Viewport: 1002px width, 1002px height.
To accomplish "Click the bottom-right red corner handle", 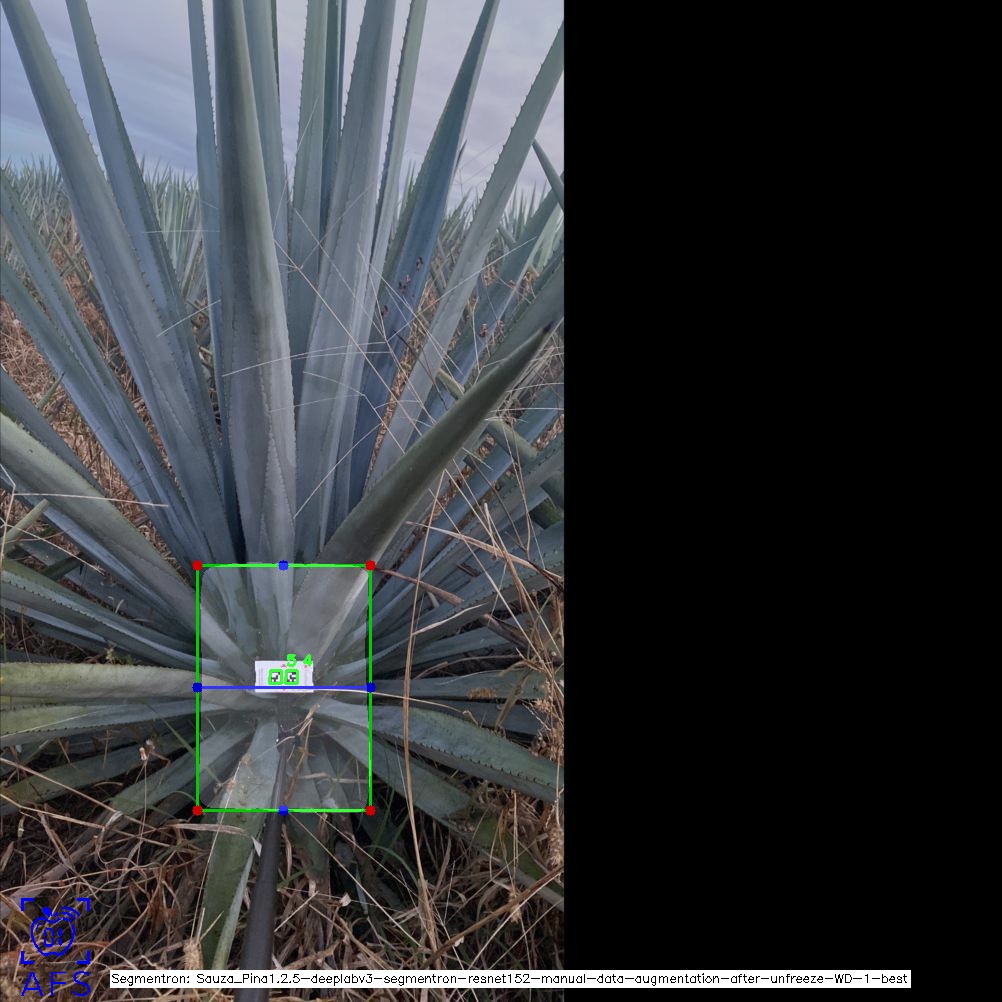I will (370, 810).
